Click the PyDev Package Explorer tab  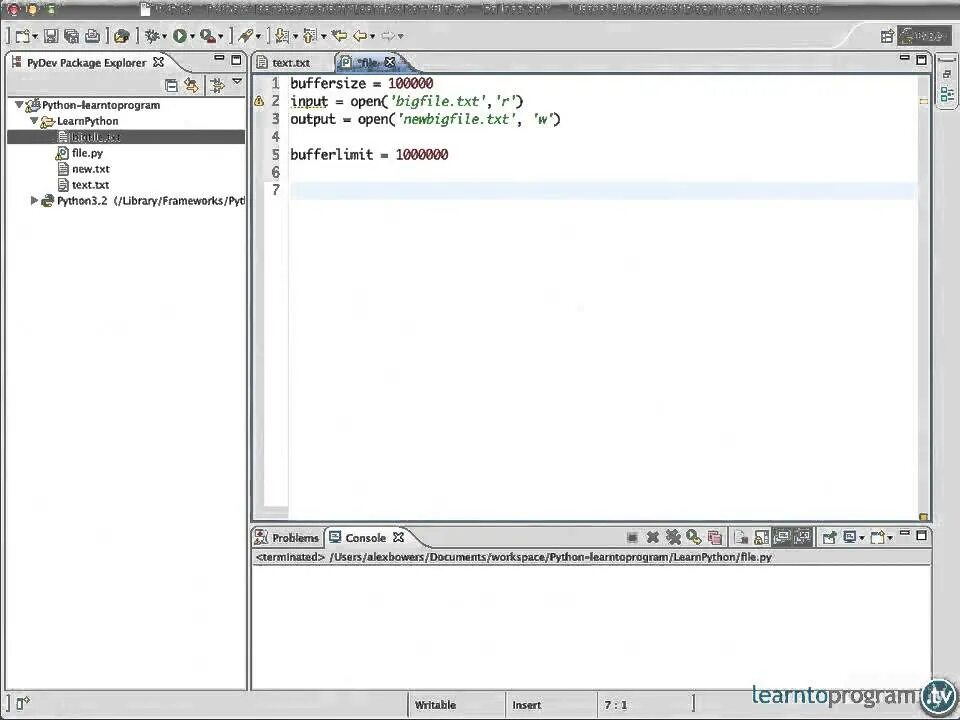click(x=86, y=62)
